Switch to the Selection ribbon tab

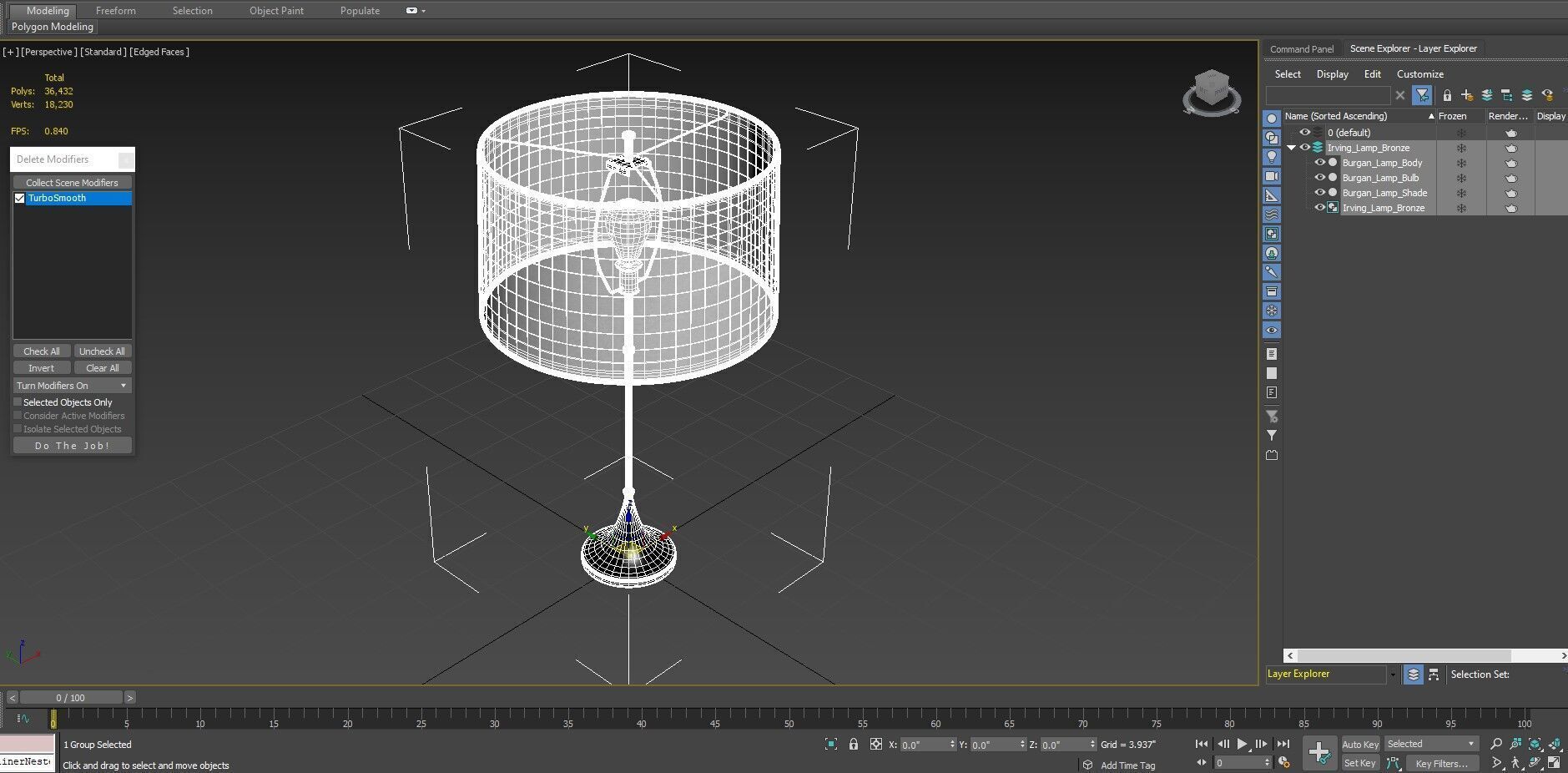(192, 11)
